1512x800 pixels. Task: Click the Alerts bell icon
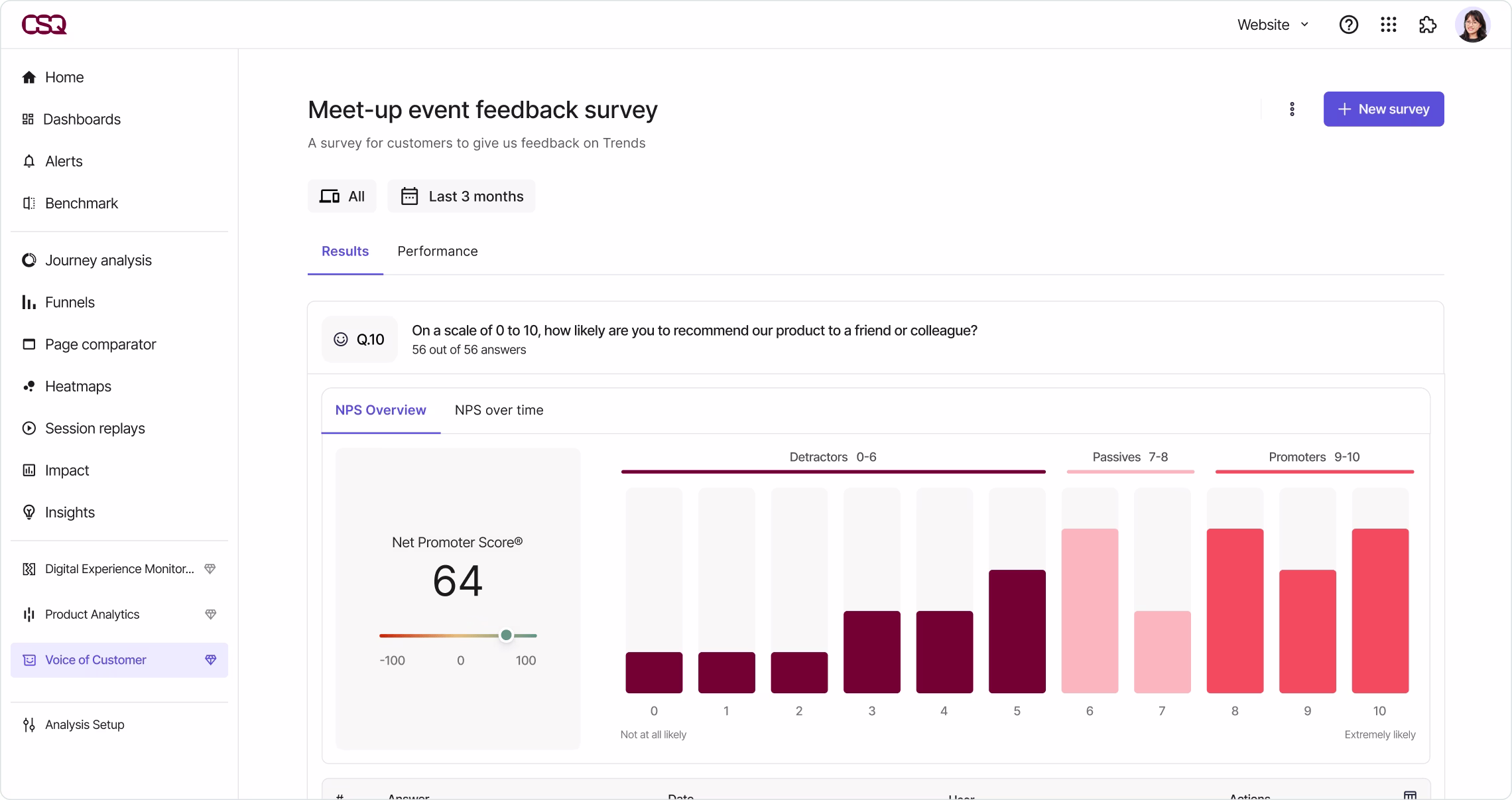(x=29, y=161)
